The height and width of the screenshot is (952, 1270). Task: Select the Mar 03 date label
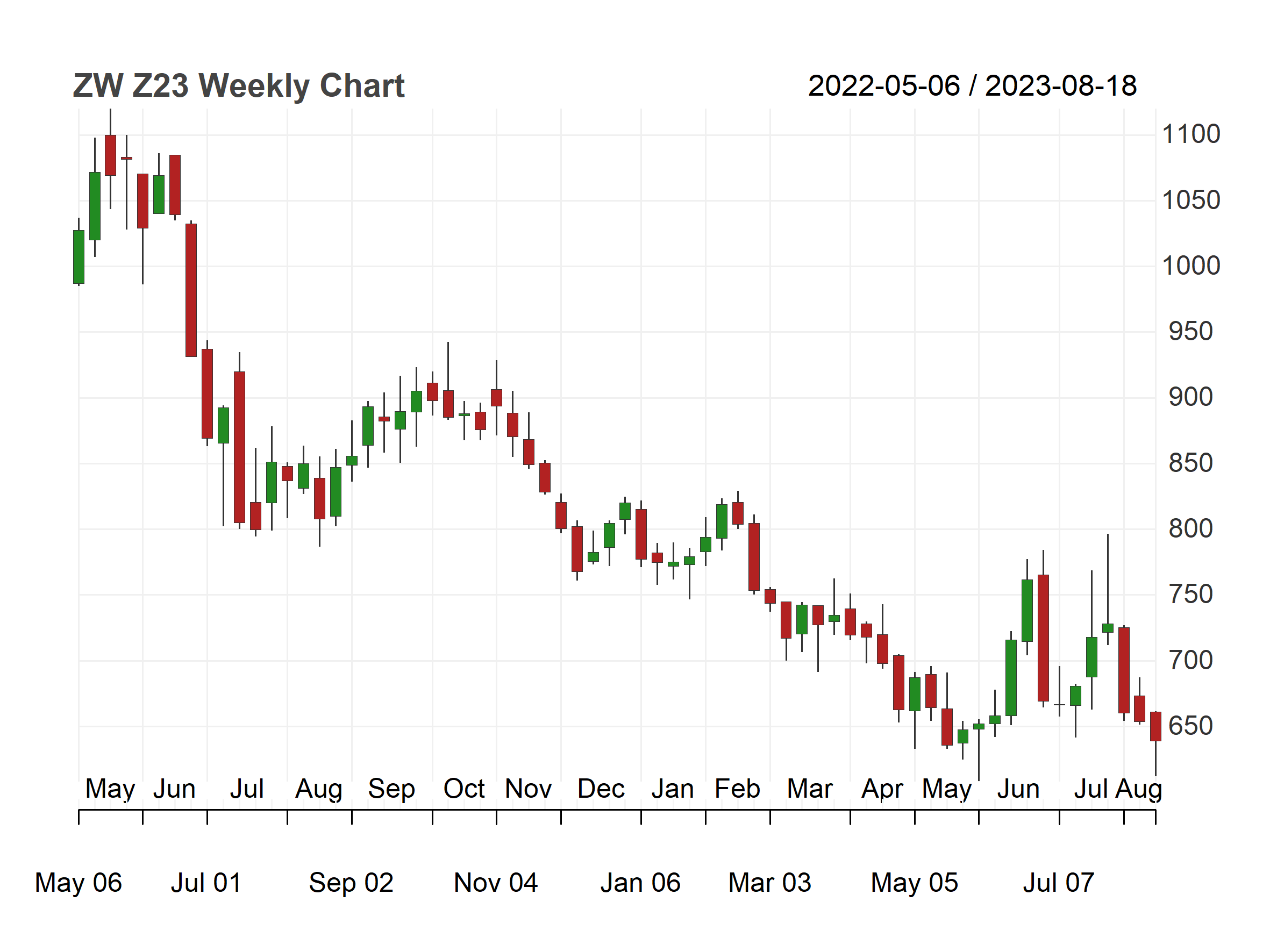(x=769, y=883)
